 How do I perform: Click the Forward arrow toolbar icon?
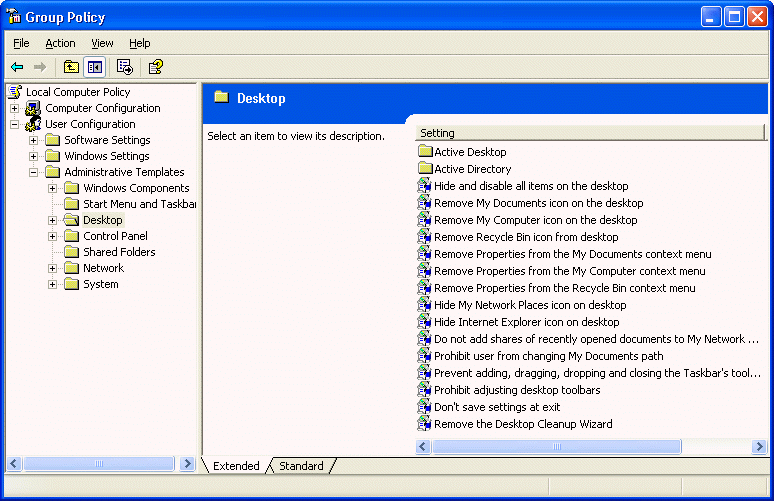[x=40, y=67]
